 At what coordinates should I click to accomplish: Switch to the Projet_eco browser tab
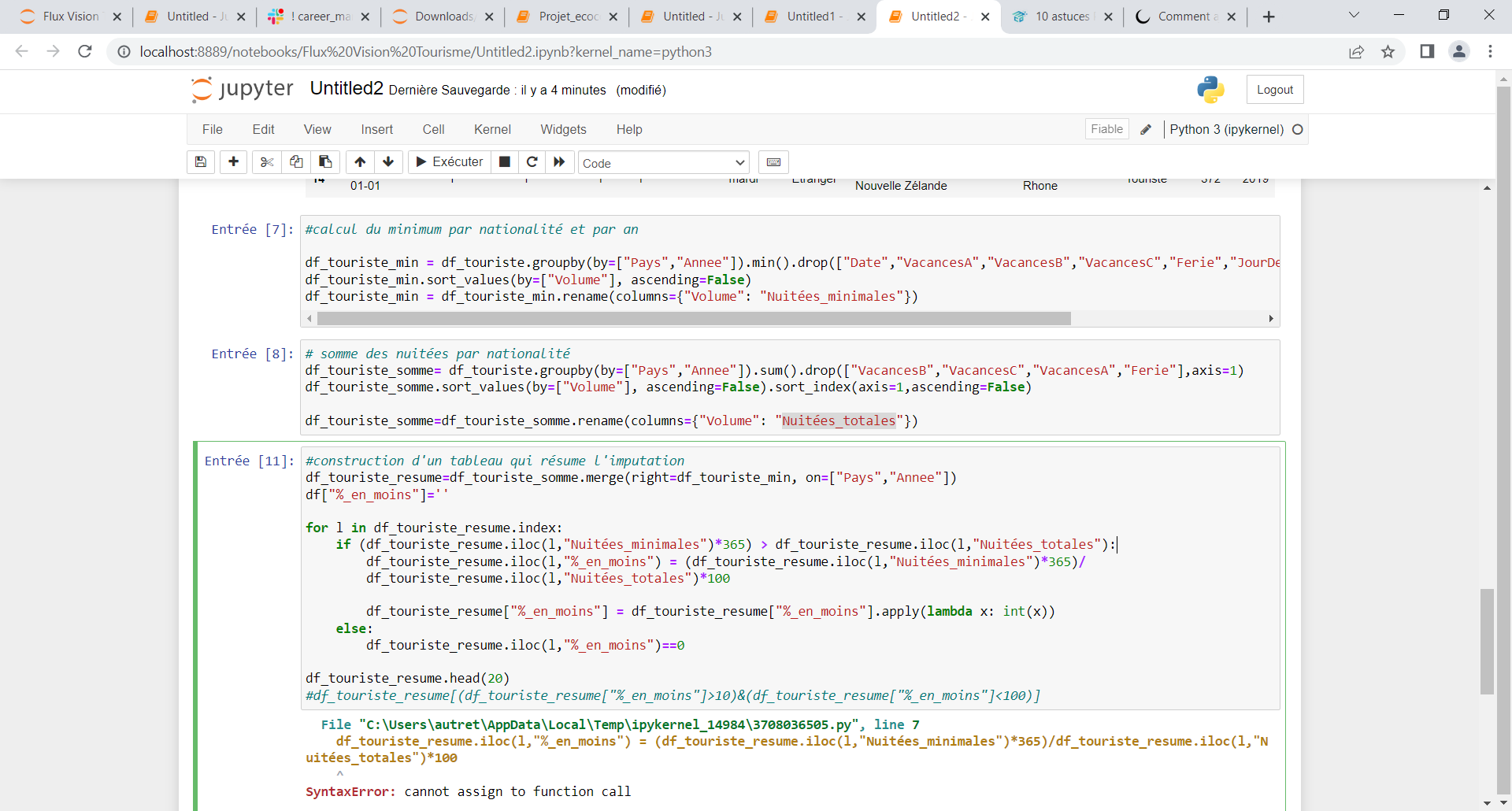click(x=567, y=17)
